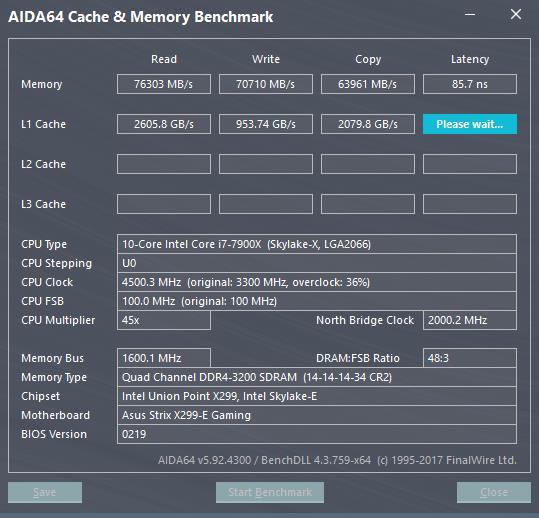Select the CPU Type information field
Image resolution: width=539 pixels, height=518 pixels.
click(x=317, y=244)
